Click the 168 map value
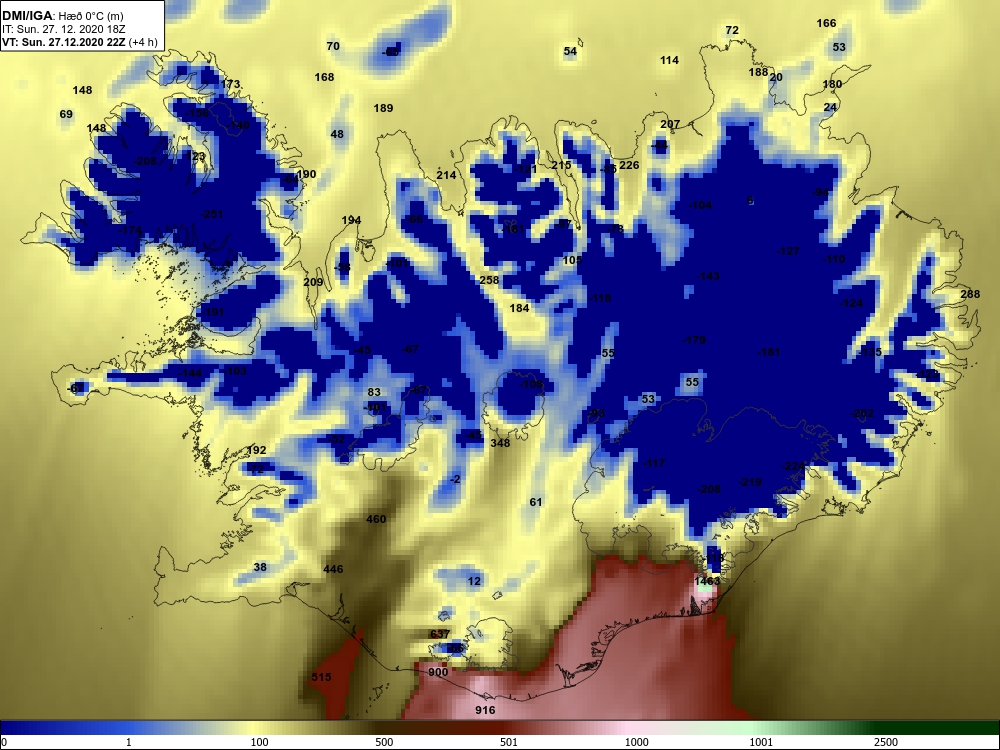This screenshot has height=750, width=1000. [x=324, y=77]
